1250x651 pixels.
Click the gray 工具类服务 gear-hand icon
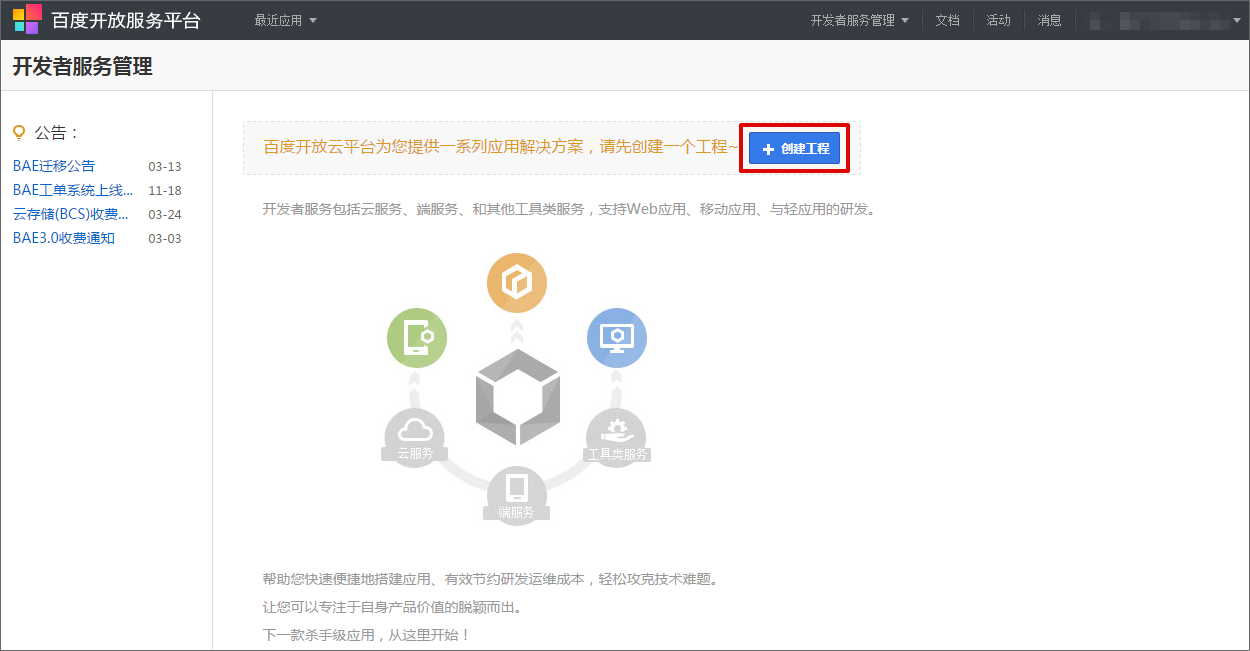616,435
